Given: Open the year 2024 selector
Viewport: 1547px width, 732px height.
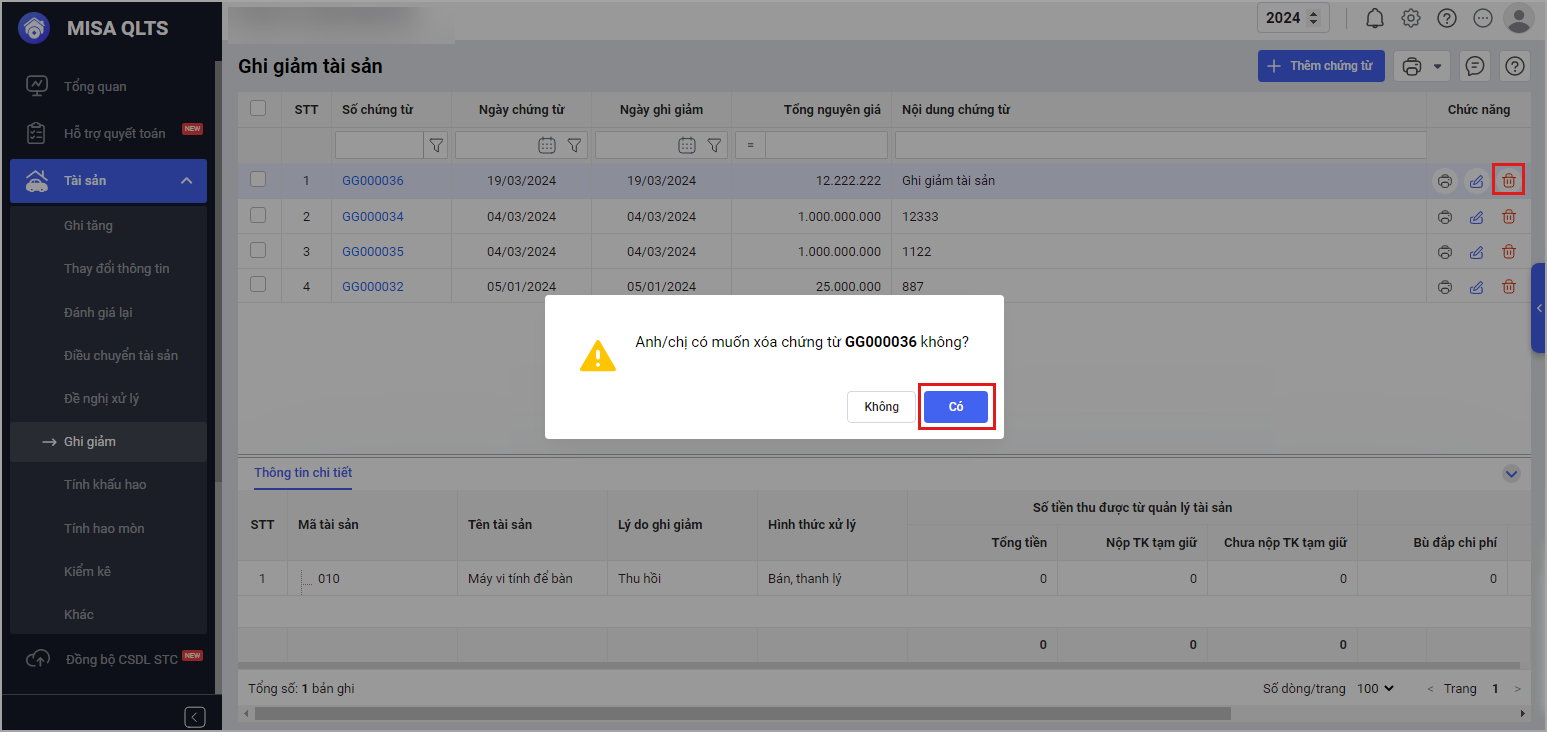Looking at the screenshot, I should (x=1294, y=17).
